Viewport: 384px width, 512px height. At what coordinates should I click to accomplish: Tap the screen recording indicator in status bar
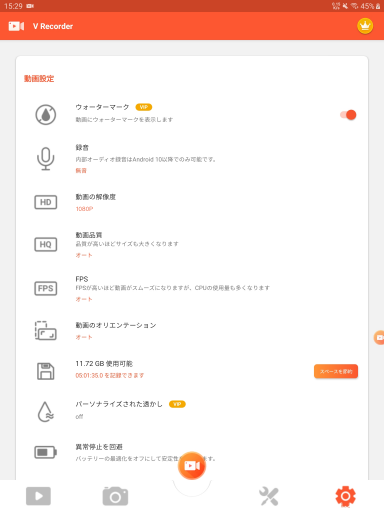tap(30, 6)
